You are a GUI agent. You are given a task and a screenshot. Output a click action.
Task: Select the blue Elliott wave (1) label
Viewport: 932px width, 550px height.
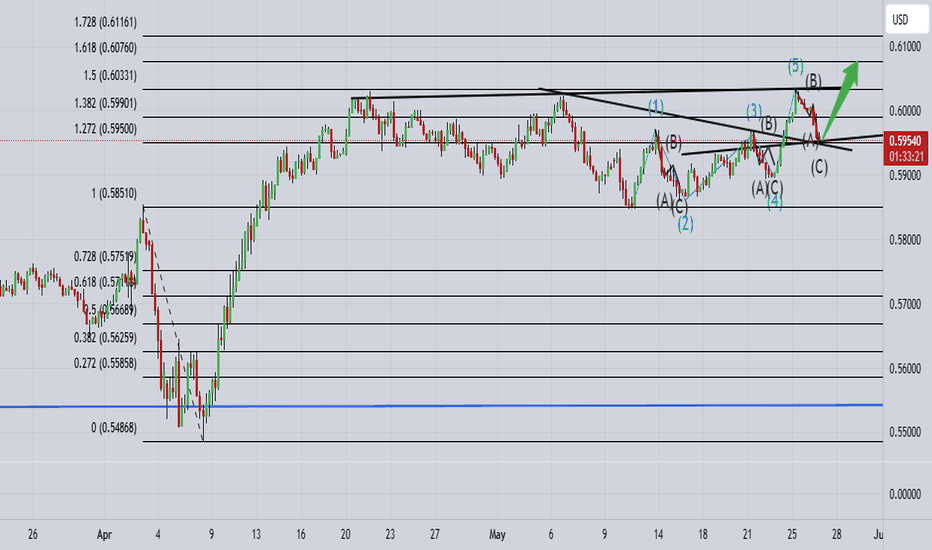tap(656, 107)
